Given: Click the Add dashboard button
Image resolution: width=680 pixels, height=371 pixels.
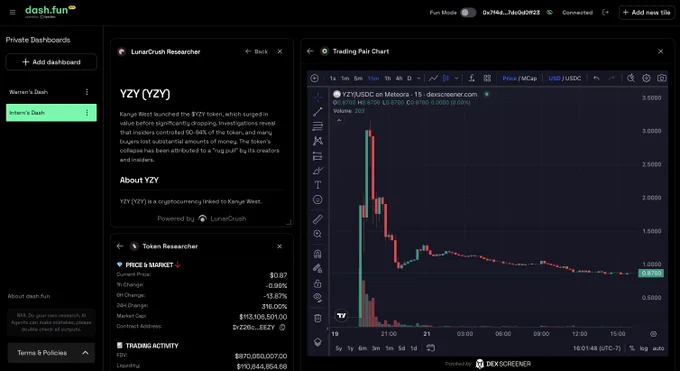Looking at the screenshot, I should 51,62.
